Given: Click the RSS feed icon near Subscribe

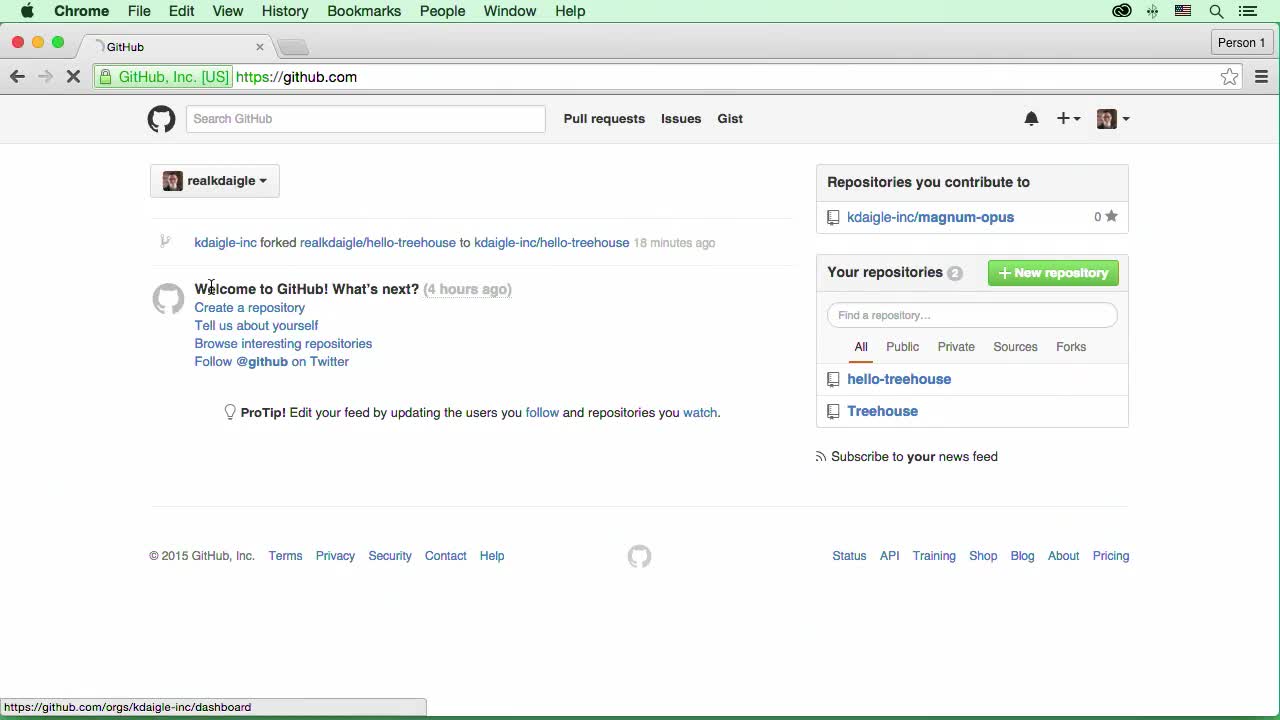Looking at the screenshot, I should (820, 456).
